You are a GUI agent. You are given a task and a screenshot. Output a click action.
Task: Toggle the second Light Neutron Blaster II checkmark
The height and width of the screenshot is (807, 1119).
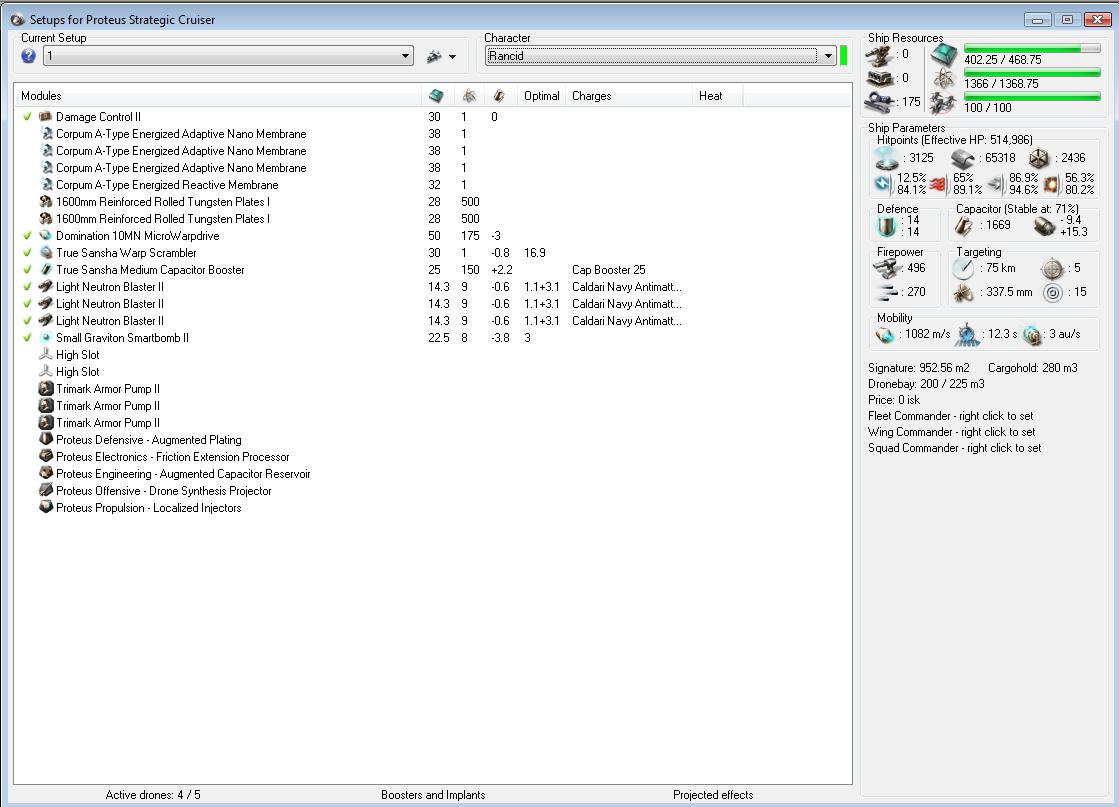27,304
